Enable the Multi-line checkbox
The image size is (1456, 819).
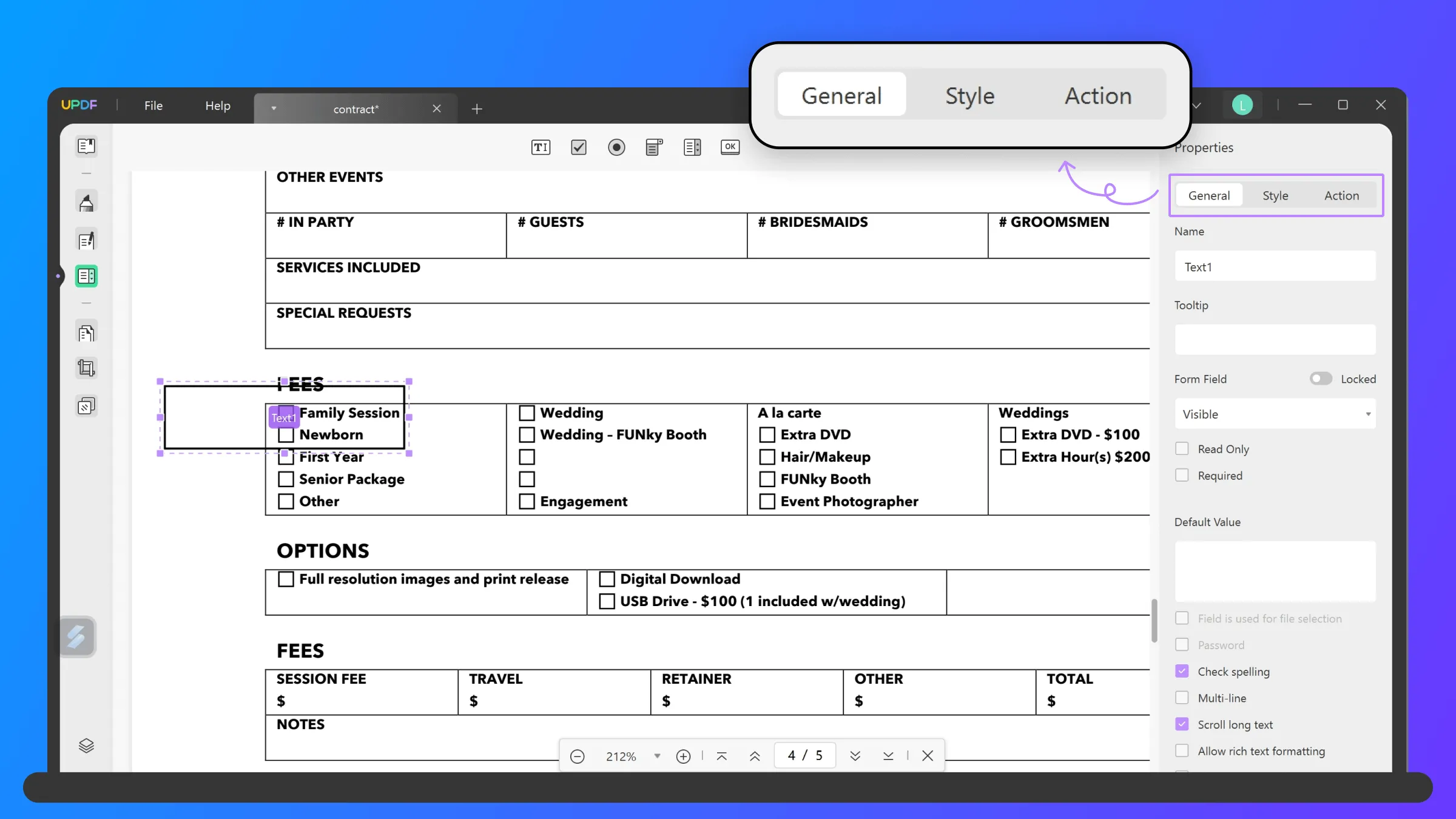(x=1183, y=697)
